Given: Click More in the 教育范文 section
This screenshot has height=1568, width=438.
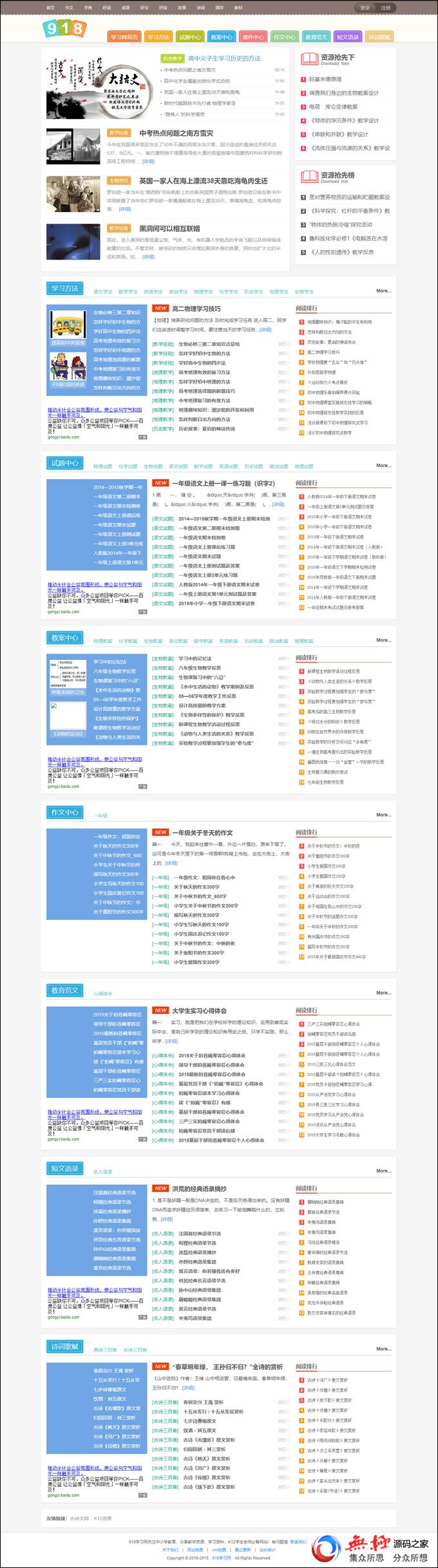Looking at the screenshot, I should point(384,993).
